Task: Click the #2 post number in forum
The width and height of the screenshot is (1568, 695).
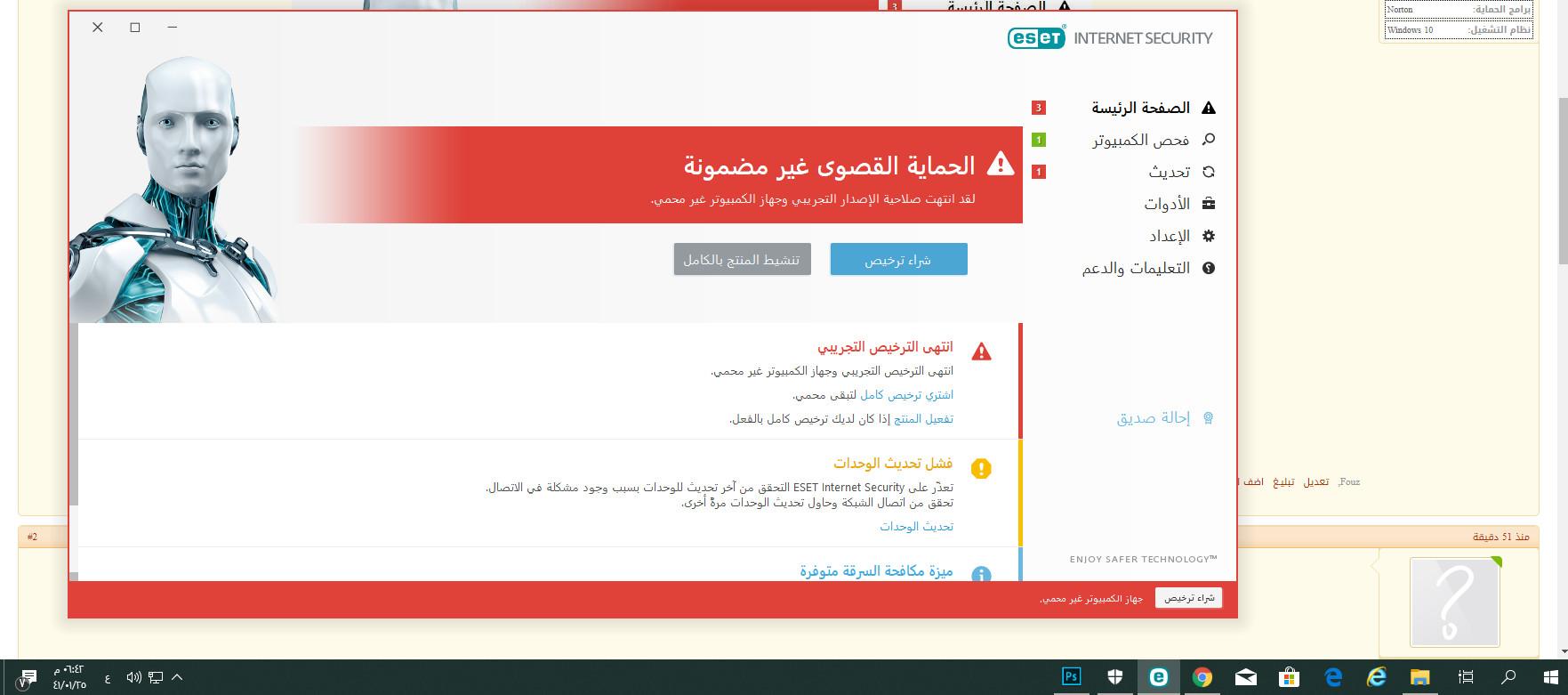Action: coord(33,537)
